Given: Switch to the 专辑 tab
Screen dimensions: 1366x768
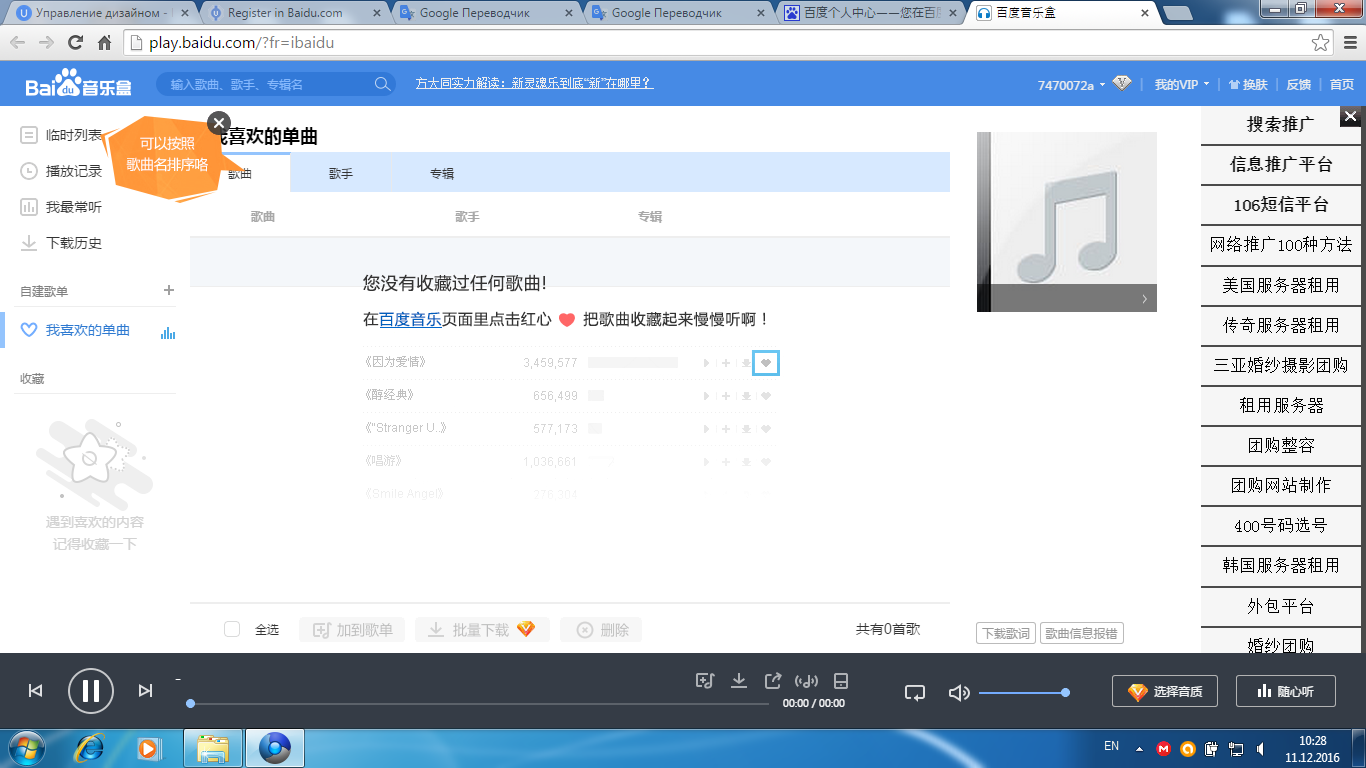Looking at the screenshot, I should (x=442, y=173).
